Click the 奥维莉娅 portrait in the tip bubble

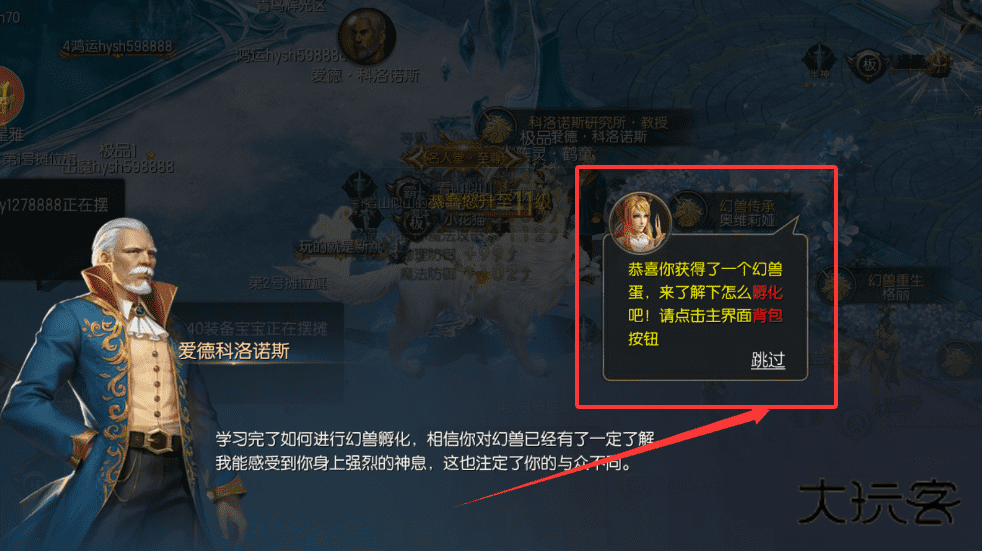[639, 222]
